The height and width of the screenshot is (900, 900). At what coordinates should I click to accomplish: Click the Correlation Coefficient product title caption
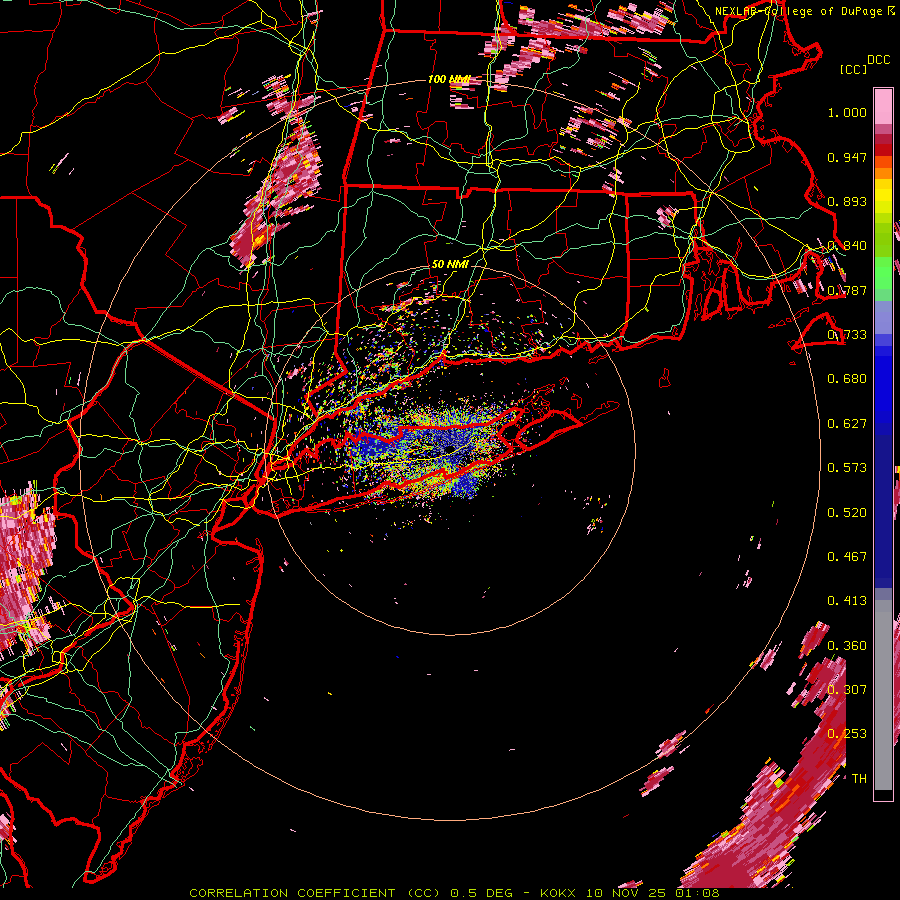point(454,893)
